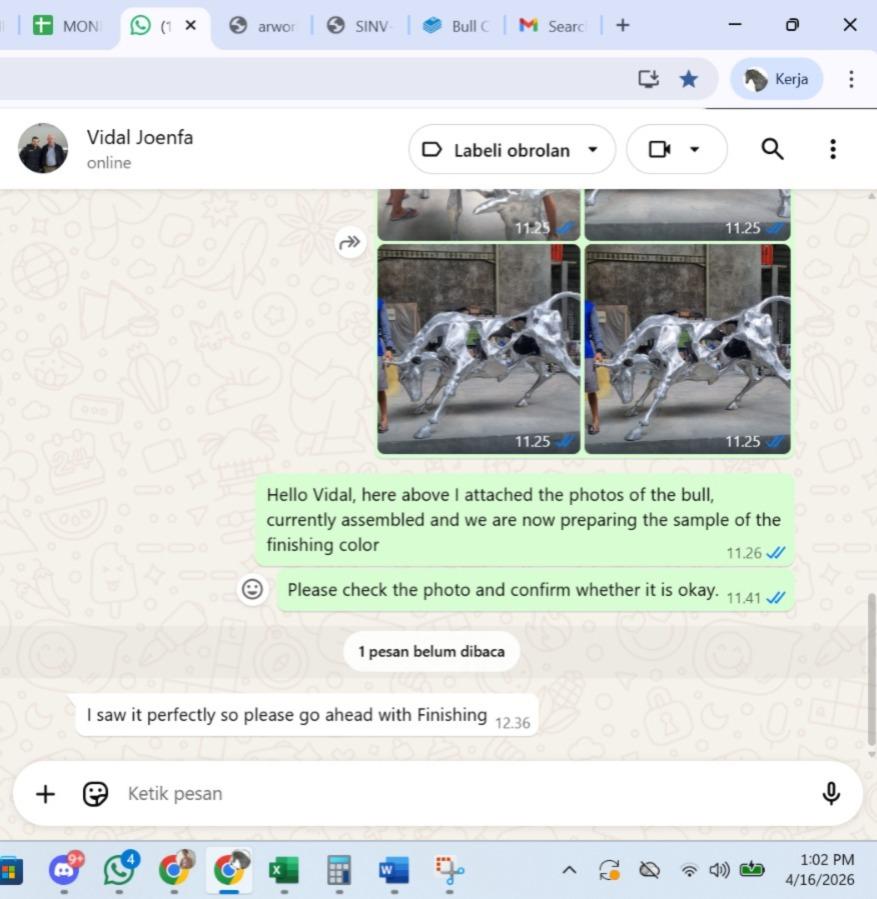Click the plus attach button
This screenshot has width=877, height=899.
click(x=46, y=794)
